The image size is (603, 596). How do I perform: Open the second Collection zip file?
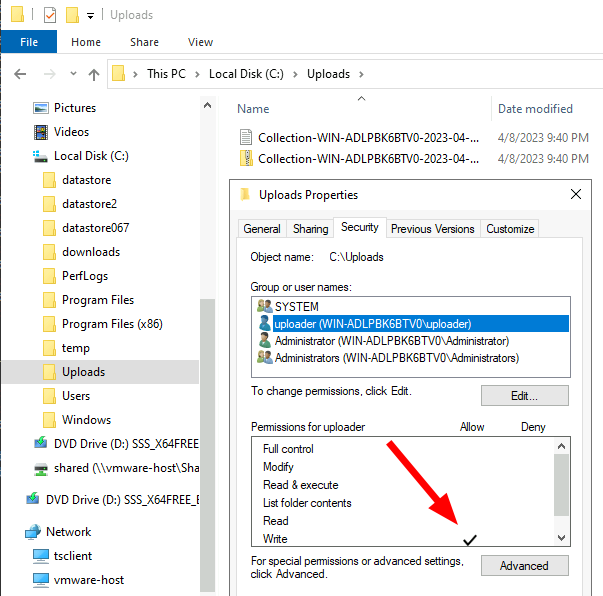click(368, 159)
